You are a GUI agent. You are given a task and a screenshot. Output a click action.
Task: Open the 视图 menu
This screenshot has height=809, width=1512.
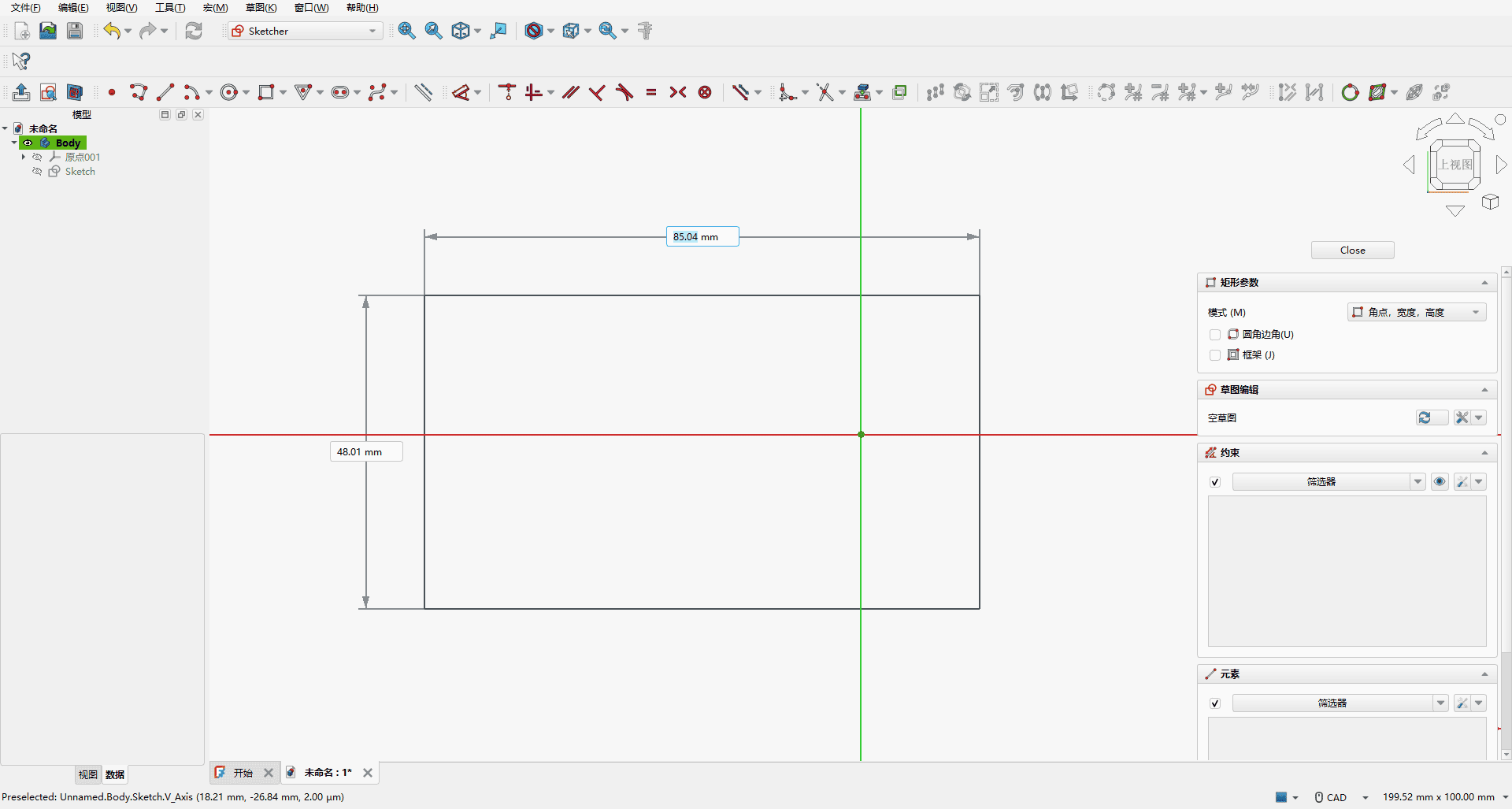tap(121, 8)
